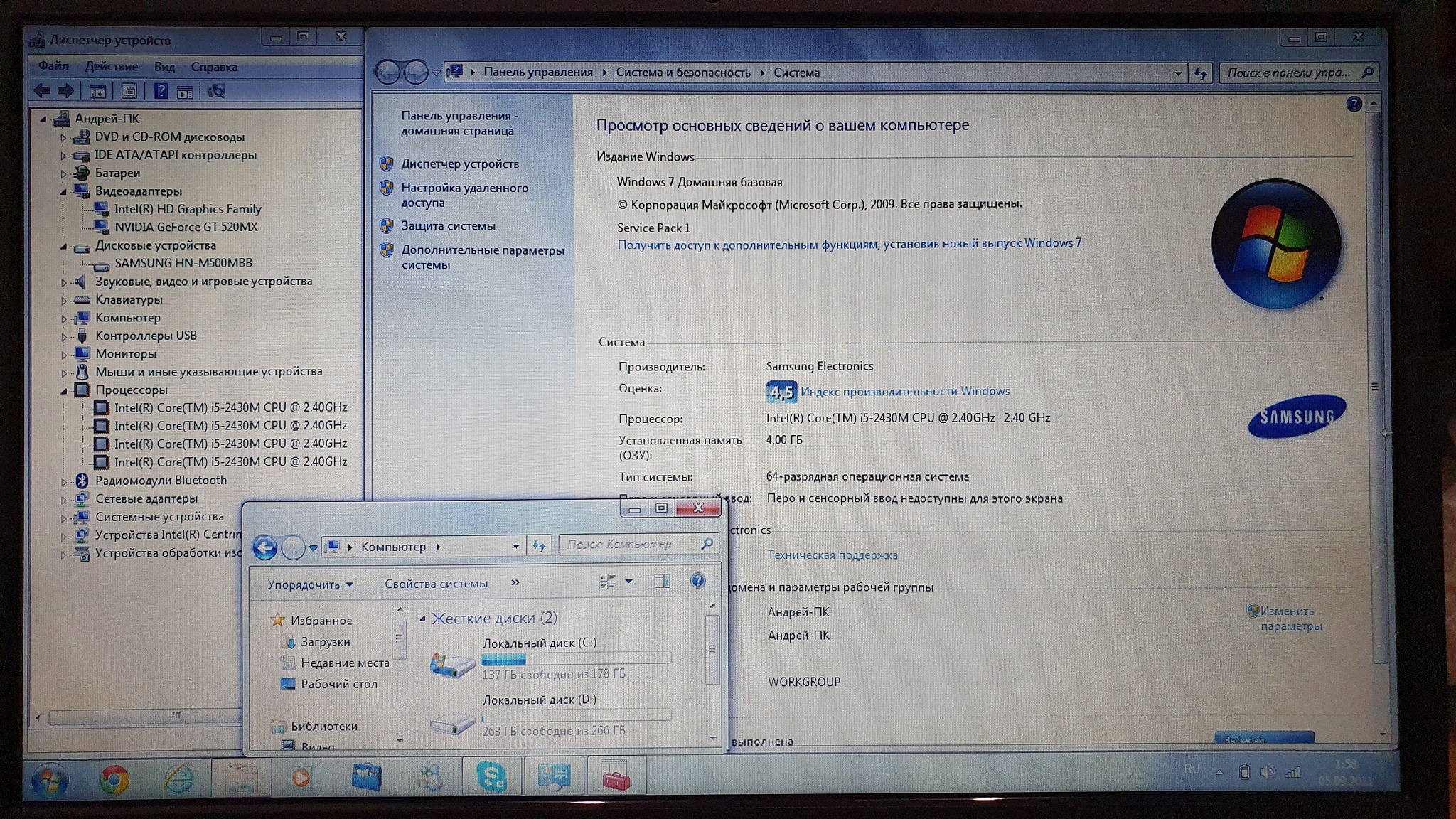Click the control panel search field

(x=1290, y=73)
